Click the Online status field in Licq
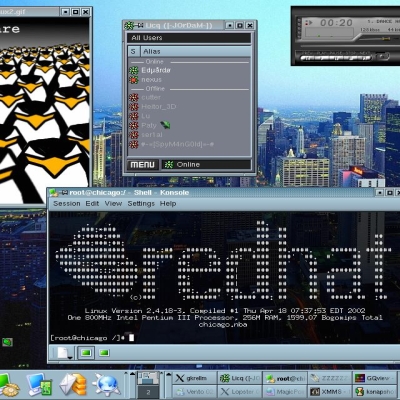Screen dimensions: 400x400 [206, 165]
